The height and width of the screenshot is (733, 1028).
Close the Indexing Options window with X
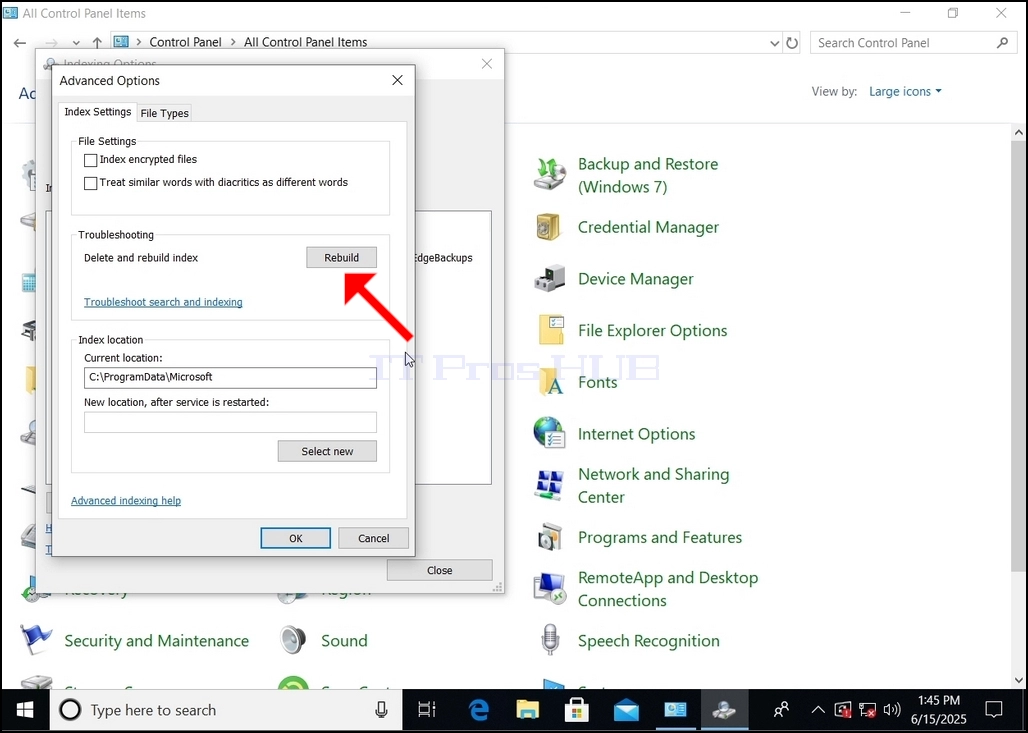[x=486, y=64]
